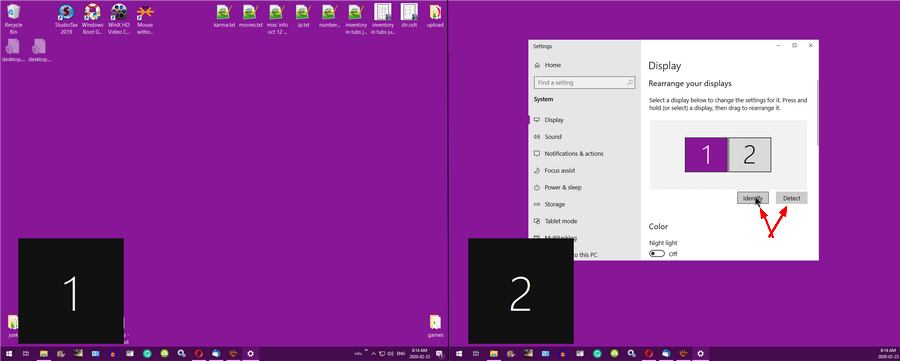The image size is (900, 361).
Task: Toggle the Night light switch
Action: tap(657, 254)
